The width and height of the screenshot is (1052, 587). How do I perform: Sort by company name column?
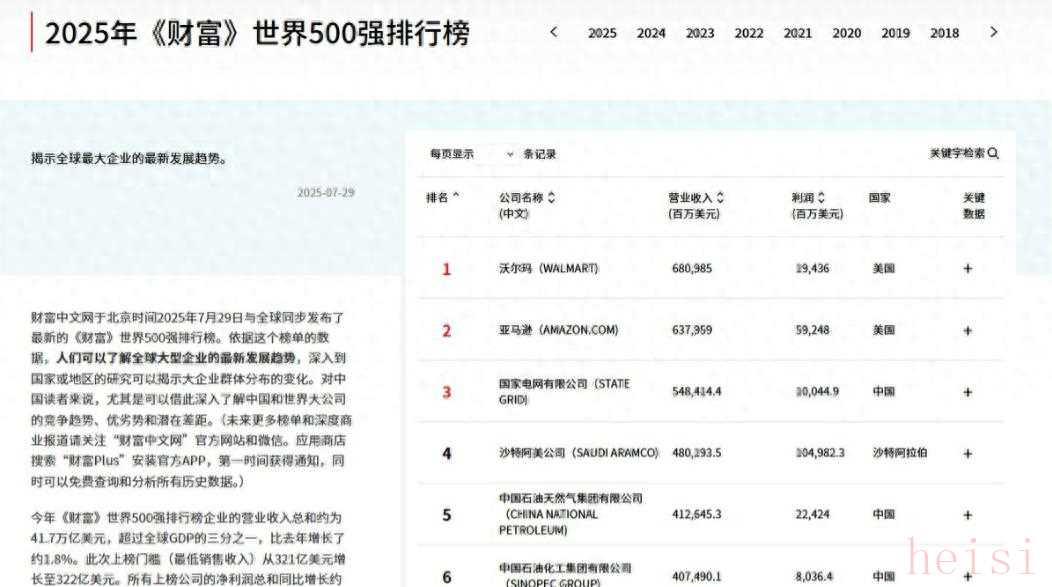click(551, 198)
